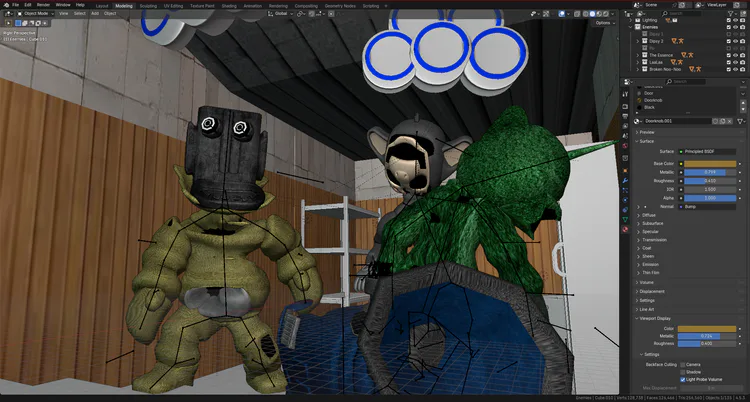Open the viewport Select menu

(79, 13)
